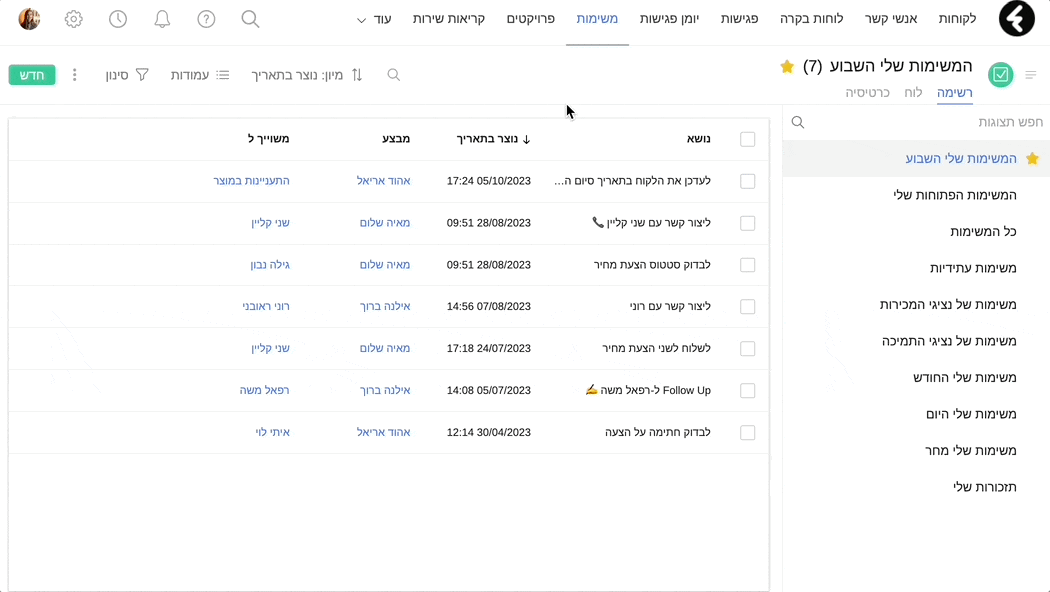Check the ליצור קשר עם שני קליין row

747,223
